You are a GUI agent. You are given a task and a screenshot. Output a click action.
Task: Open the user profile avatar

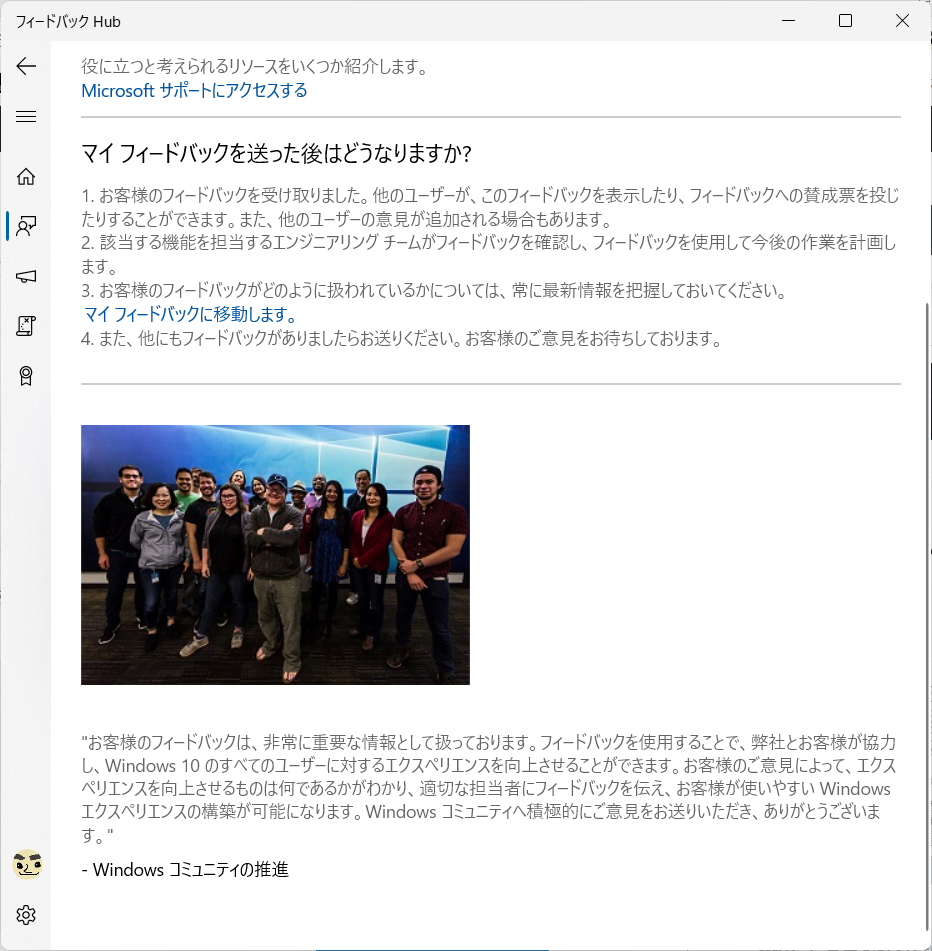coord(27,865)
